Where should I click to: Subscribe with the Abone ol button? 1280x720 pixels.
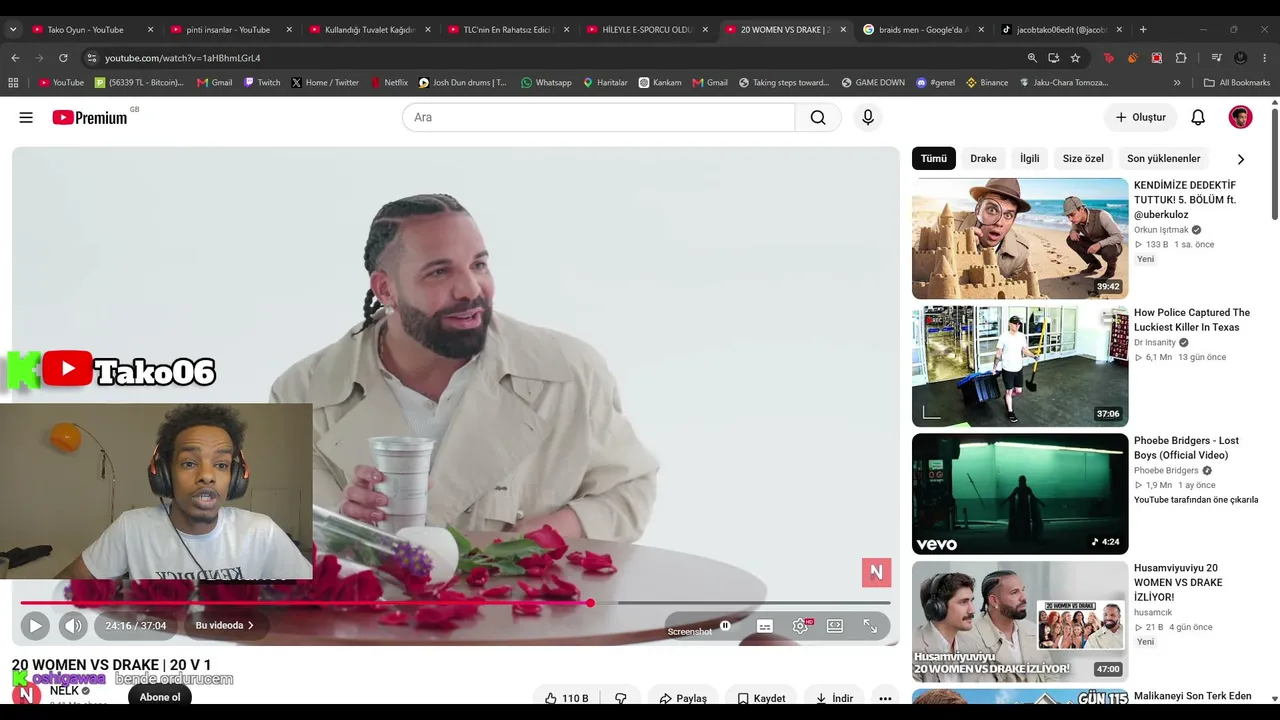click(160, 697)
